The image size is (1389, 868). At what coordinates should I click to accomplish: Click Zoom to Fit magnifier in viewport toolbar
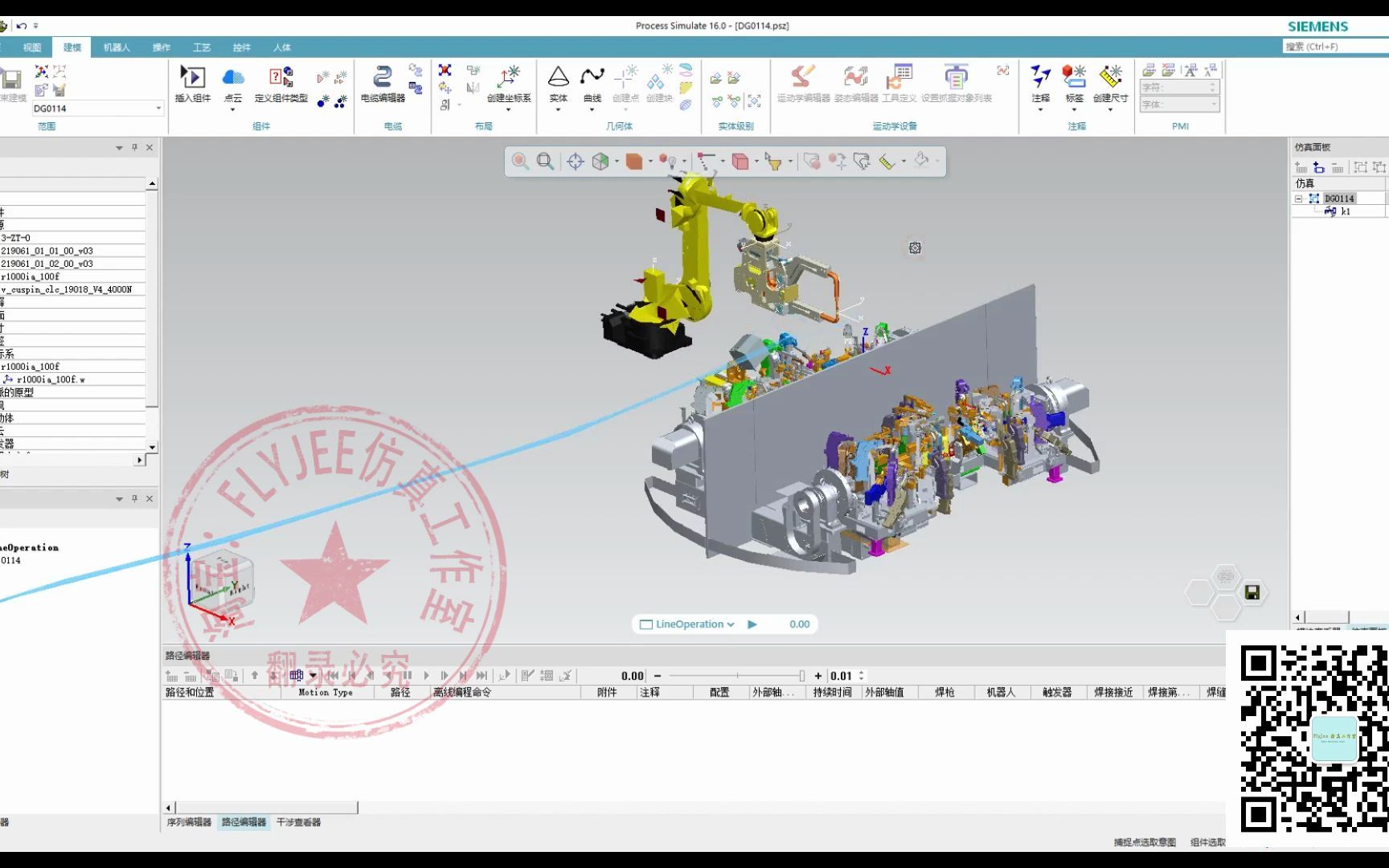pyautogui.click(x=545, y=162)
